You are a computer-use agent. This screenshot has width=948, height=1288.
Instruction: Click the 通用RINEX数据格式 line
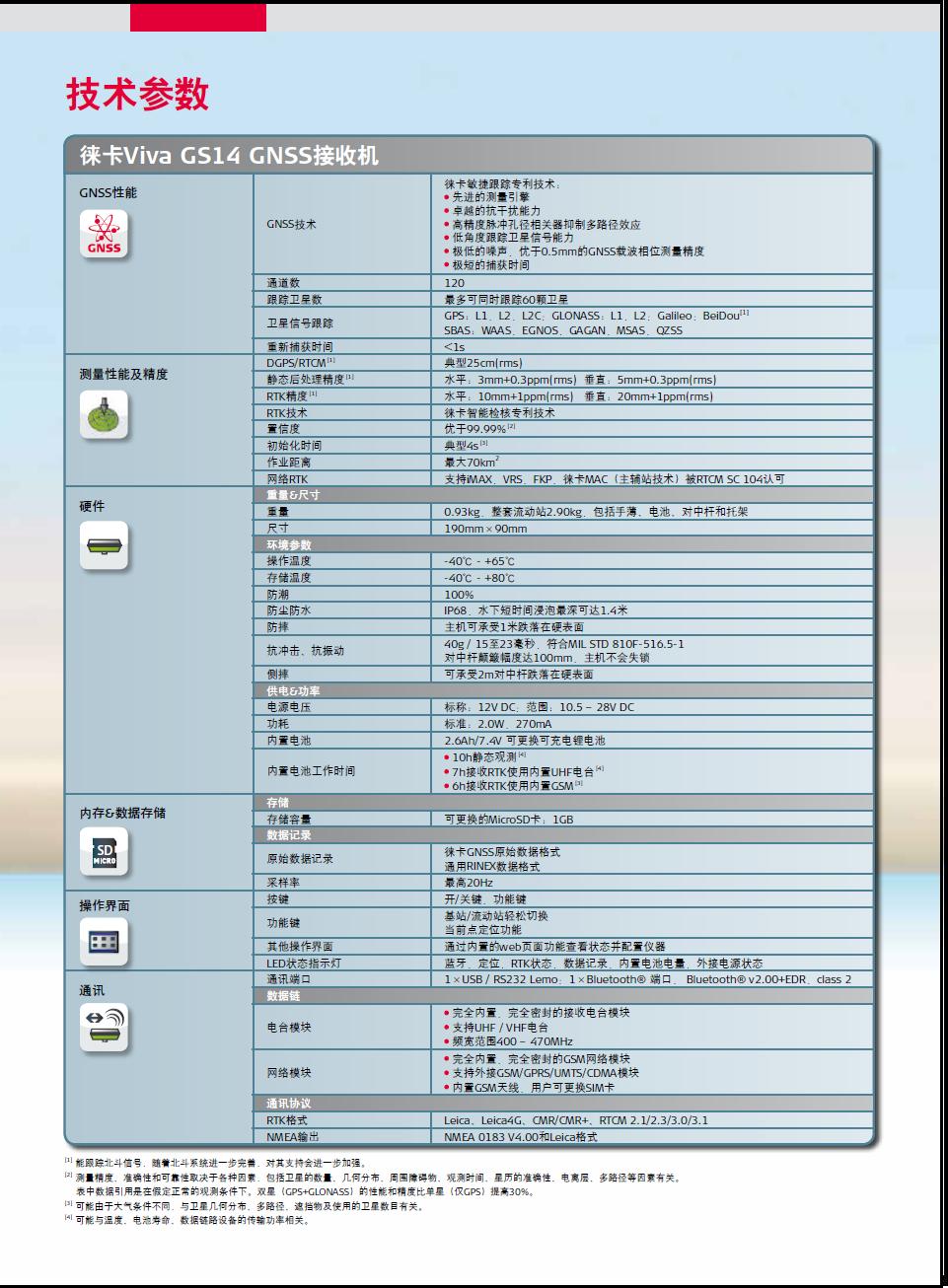tap(492, 867)
